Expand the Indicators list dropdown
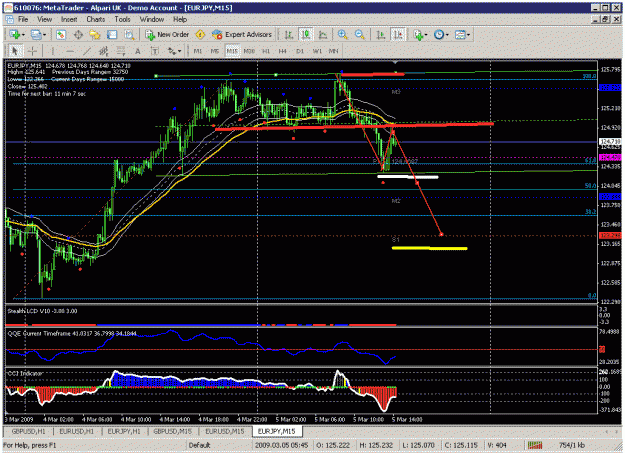 pos(425,35)
